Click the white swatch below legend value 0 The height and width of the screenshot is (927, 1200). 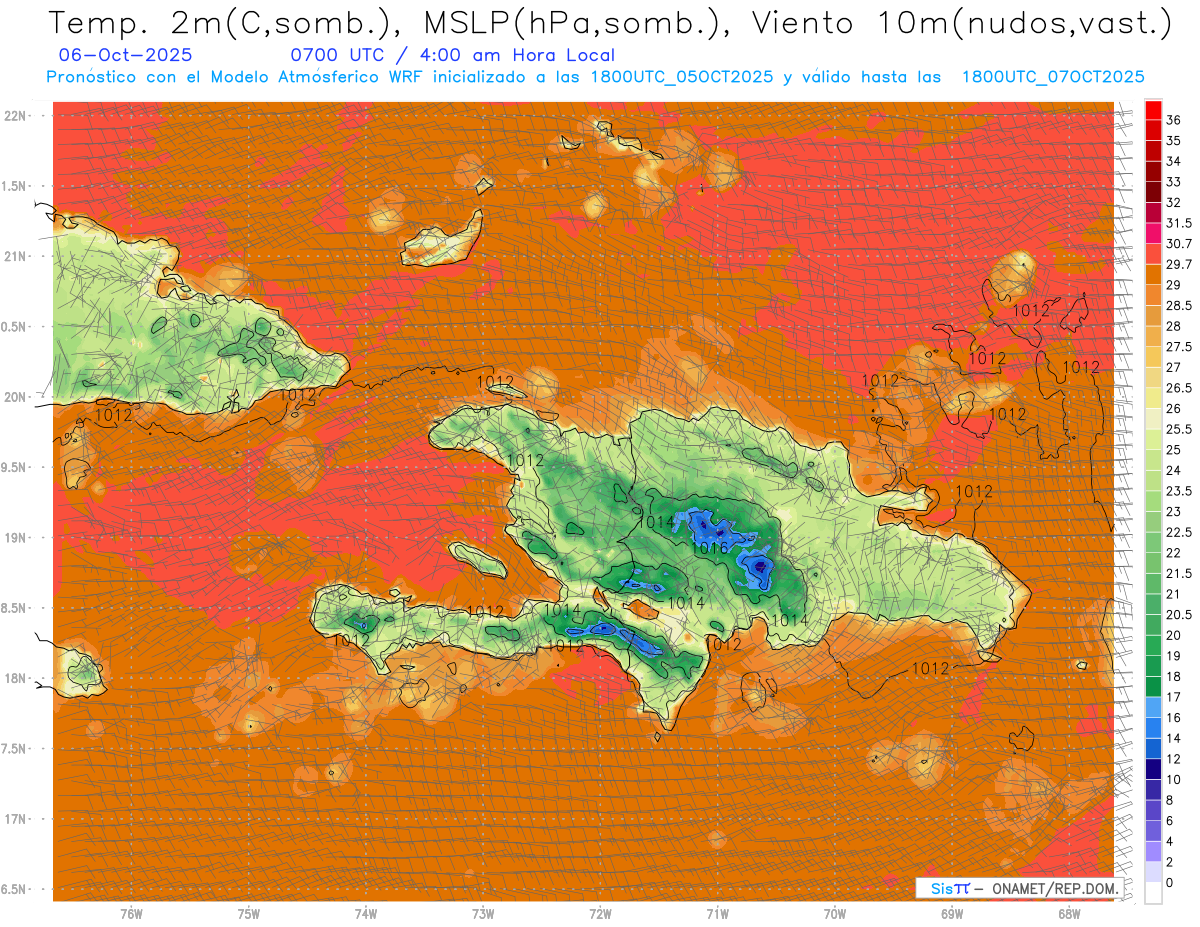tap(1153, 893)
